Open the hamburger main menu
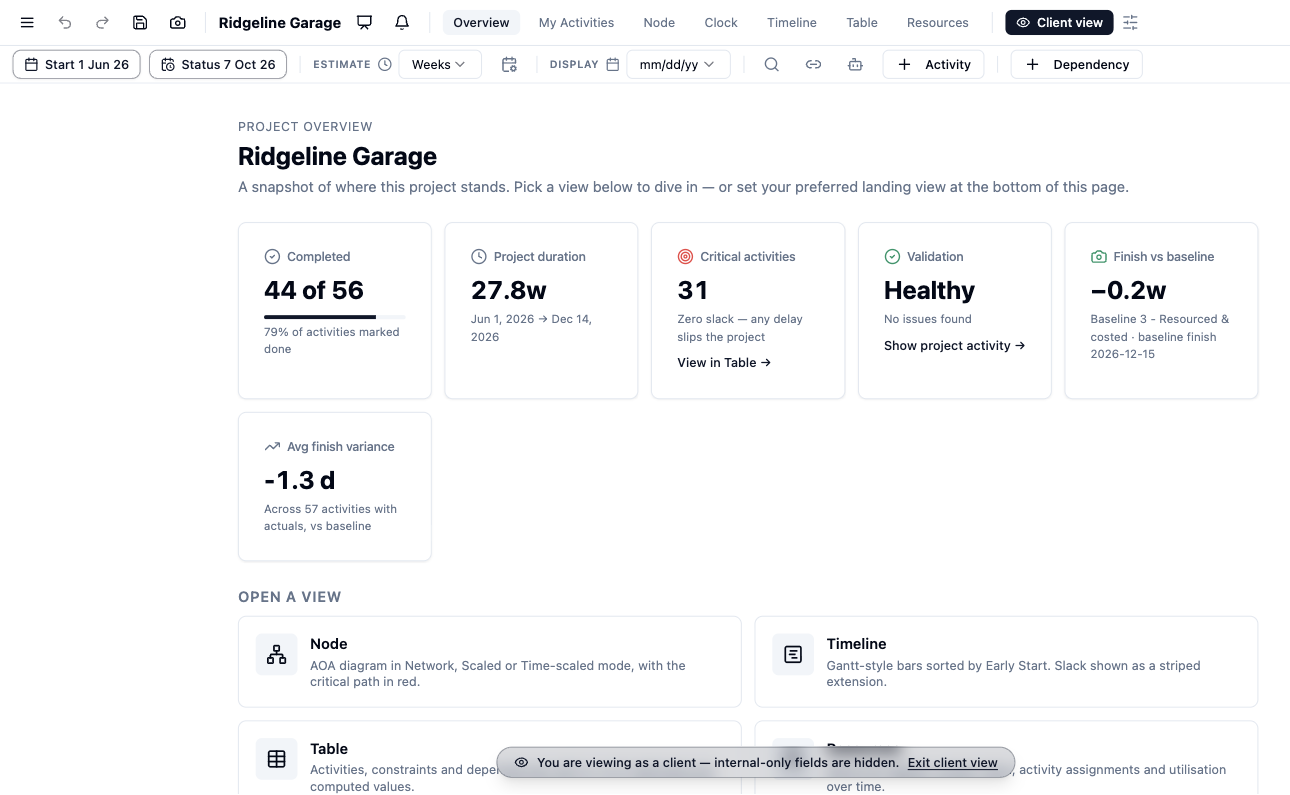Viewport: 1290px width, 795px height. click(27, 22)
